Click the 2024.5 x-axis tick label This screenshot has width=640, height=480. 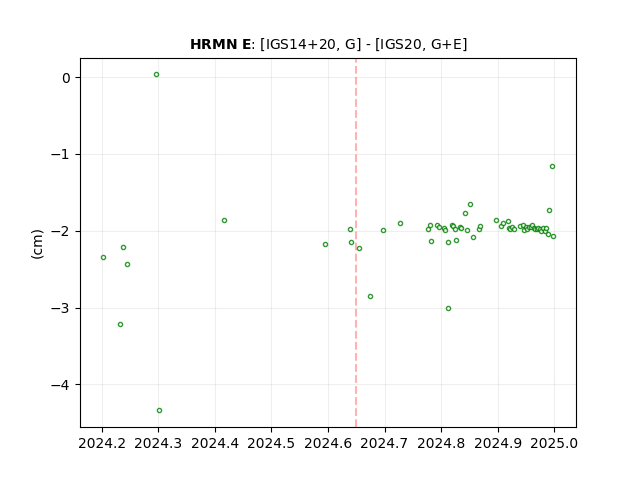pos(271,443)
